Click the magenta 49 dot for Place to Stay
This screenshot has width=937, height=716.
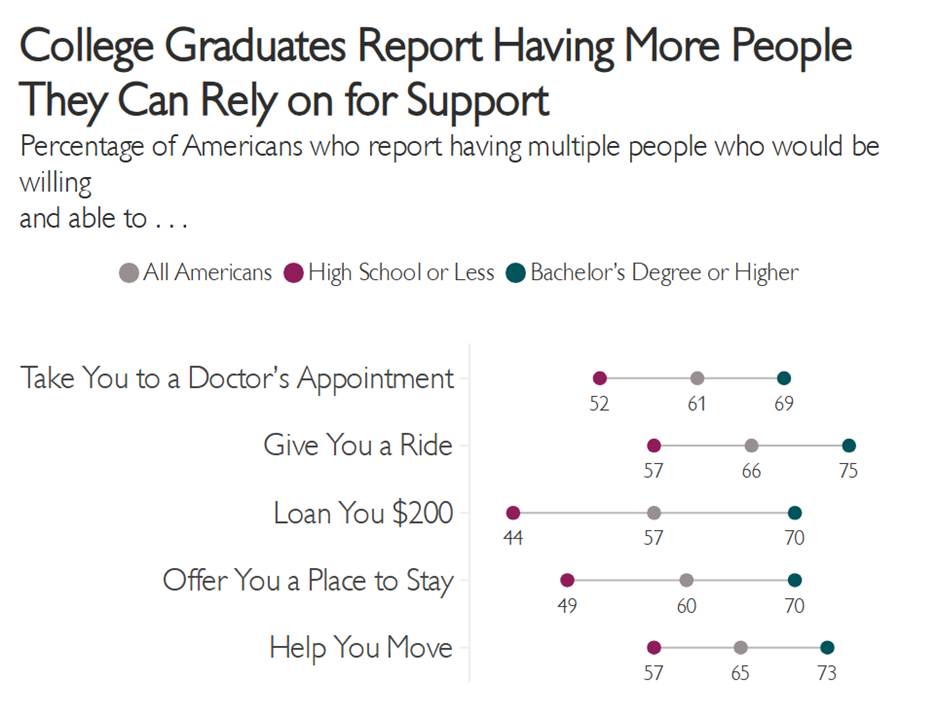567,580
